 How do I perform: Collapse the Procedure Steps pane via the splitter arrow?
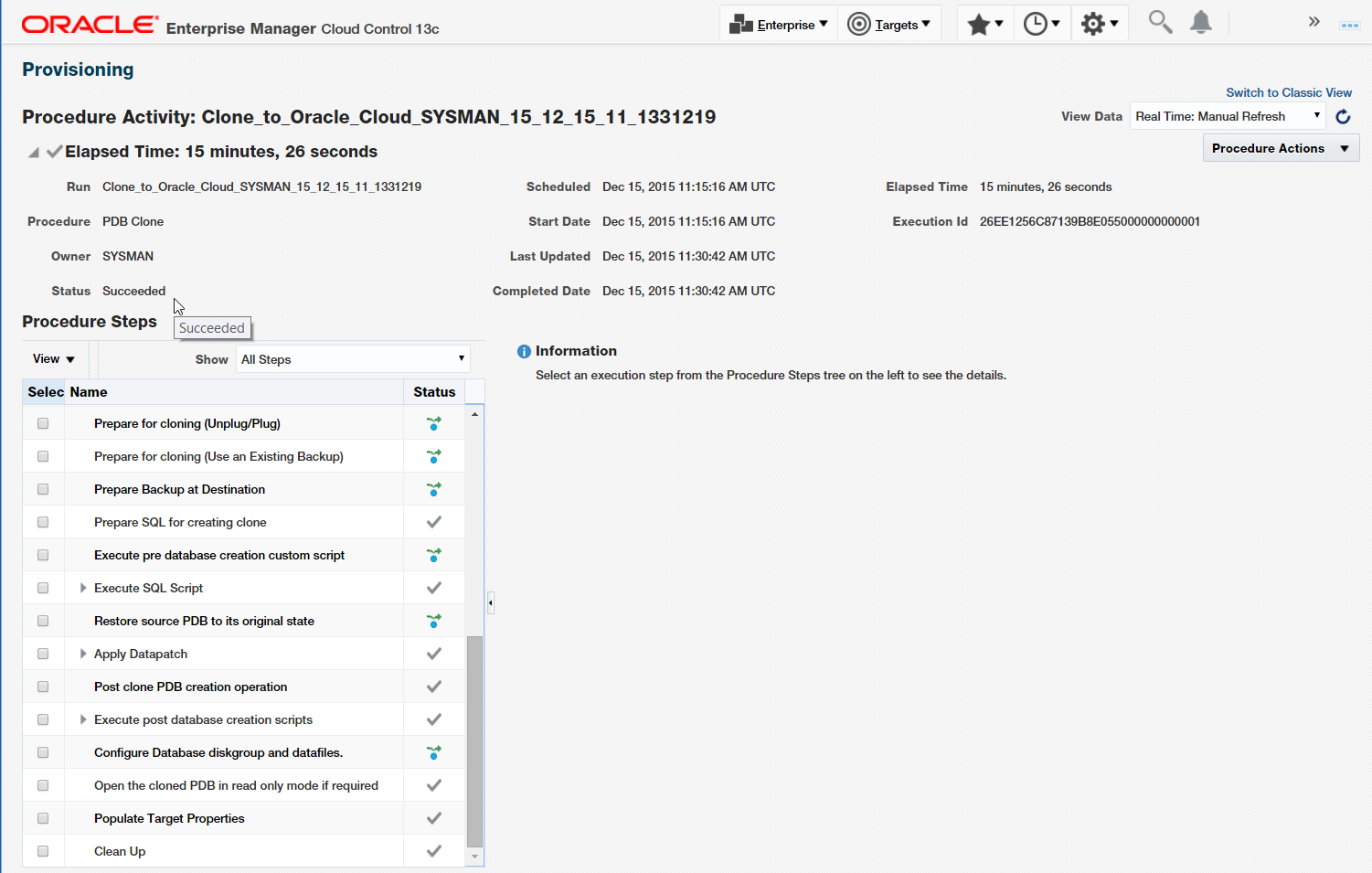coord(491,602)
